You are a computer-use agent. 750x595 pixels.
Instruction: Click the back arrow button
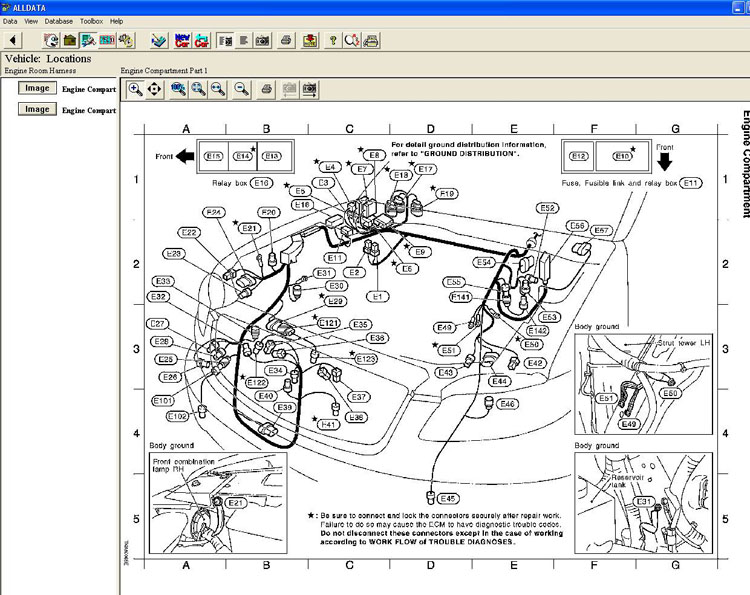coord(12,41)
